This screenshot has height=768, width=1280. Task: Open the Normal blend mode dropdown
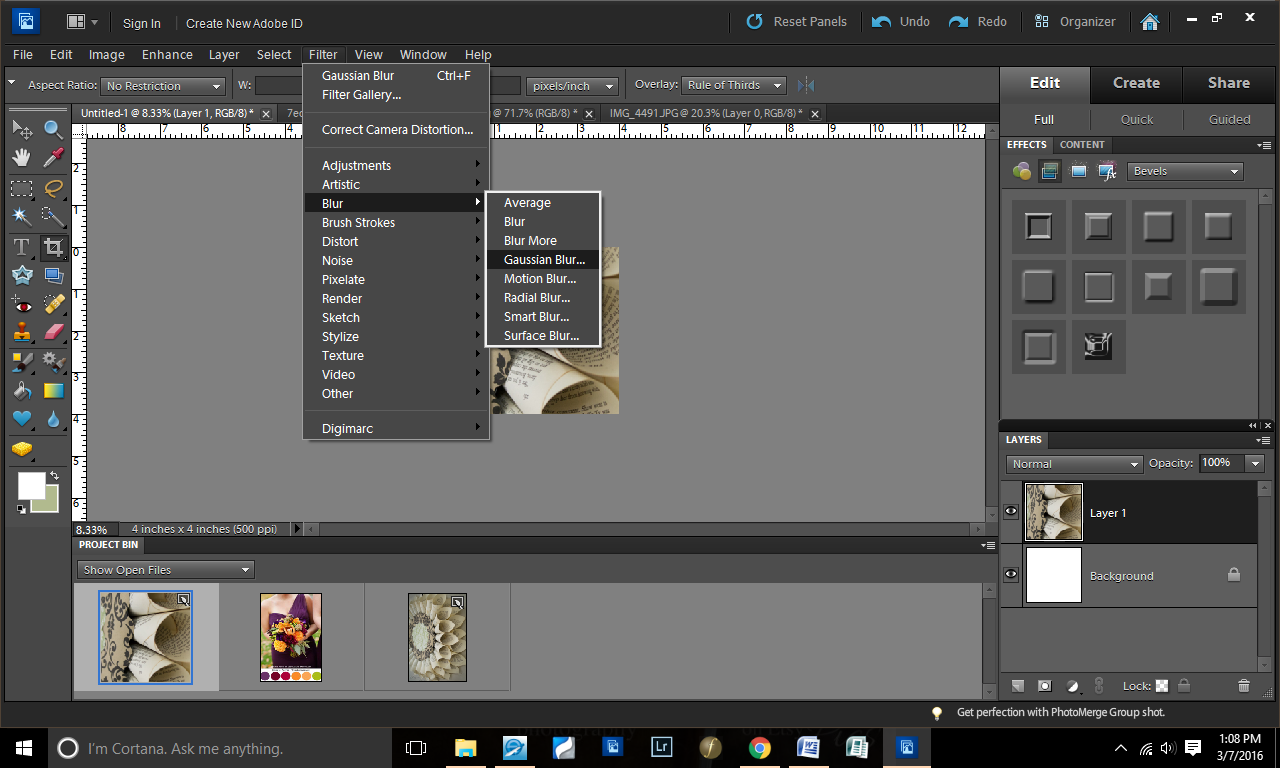pyautogui.click(x=1074, y=464)
